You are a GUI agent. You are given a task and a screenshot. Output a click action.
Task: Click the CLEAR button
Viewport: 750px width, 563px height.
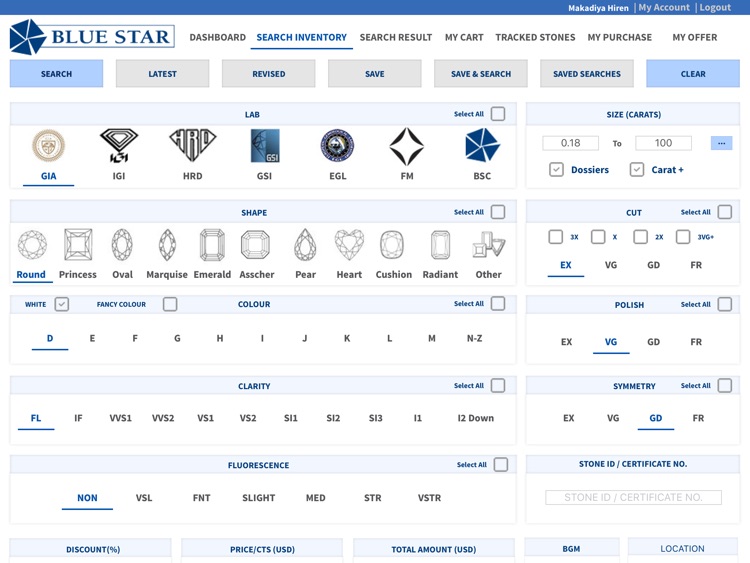[693, 74]
